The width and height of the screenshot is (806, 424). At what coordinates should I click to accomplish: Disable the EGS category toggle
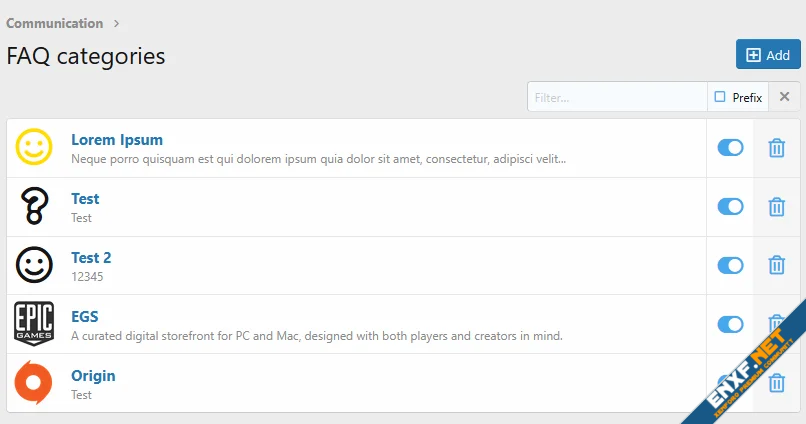pyautogui.click(x=730, y=324)
